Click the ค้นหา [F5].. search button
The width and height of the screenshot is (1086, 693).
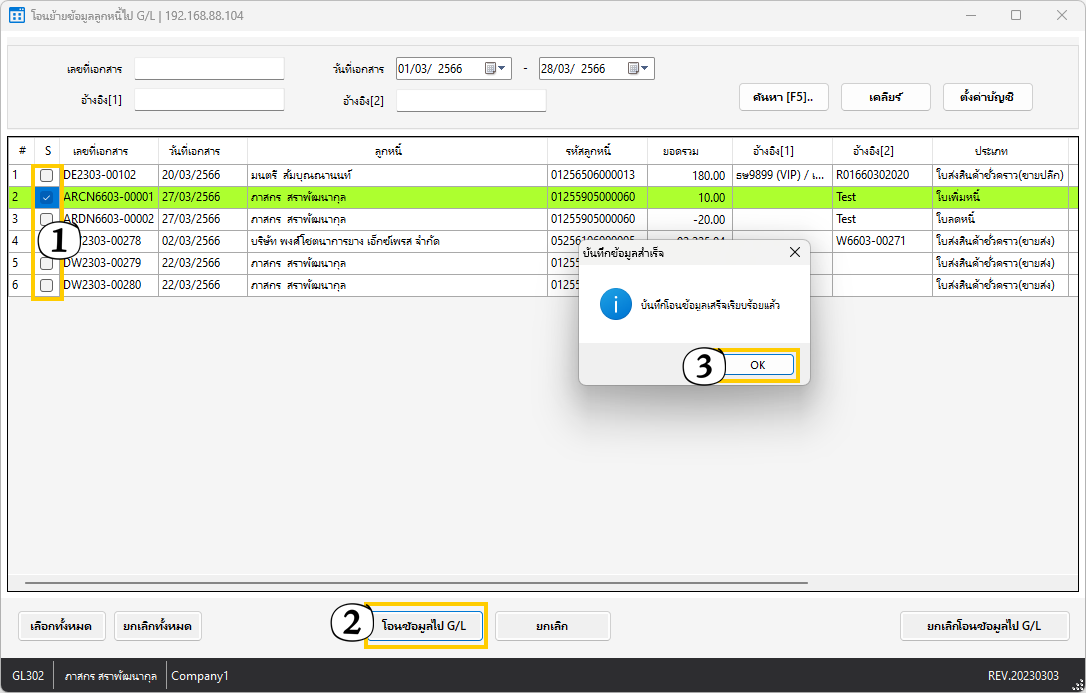[783, 97]
